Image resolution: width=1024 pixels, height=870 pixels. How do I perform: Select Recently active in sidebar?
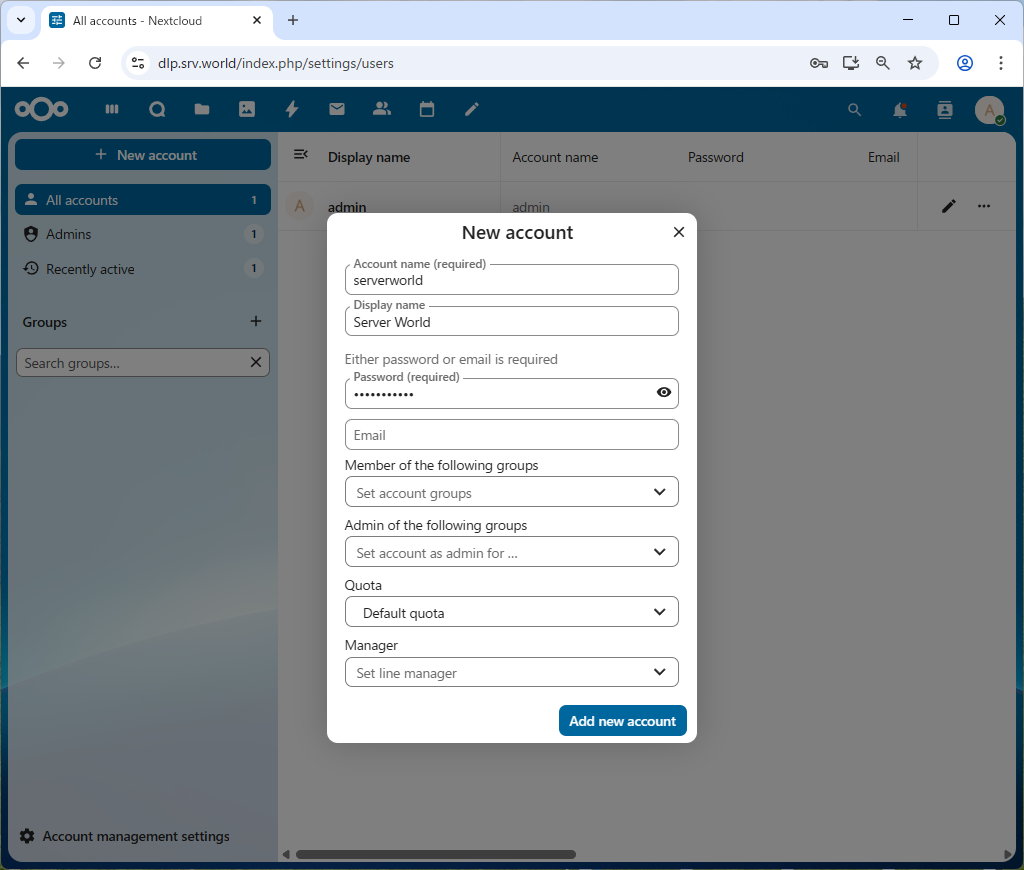click(x=90, y=269)
